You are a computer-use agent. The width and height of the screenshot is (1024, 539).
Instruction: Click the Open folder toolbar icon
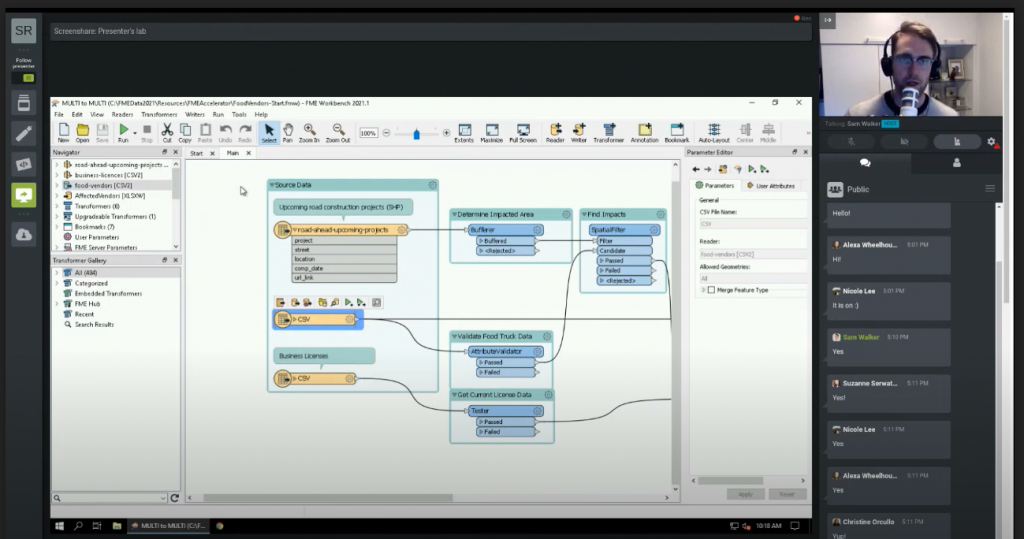tap(82, 133)
